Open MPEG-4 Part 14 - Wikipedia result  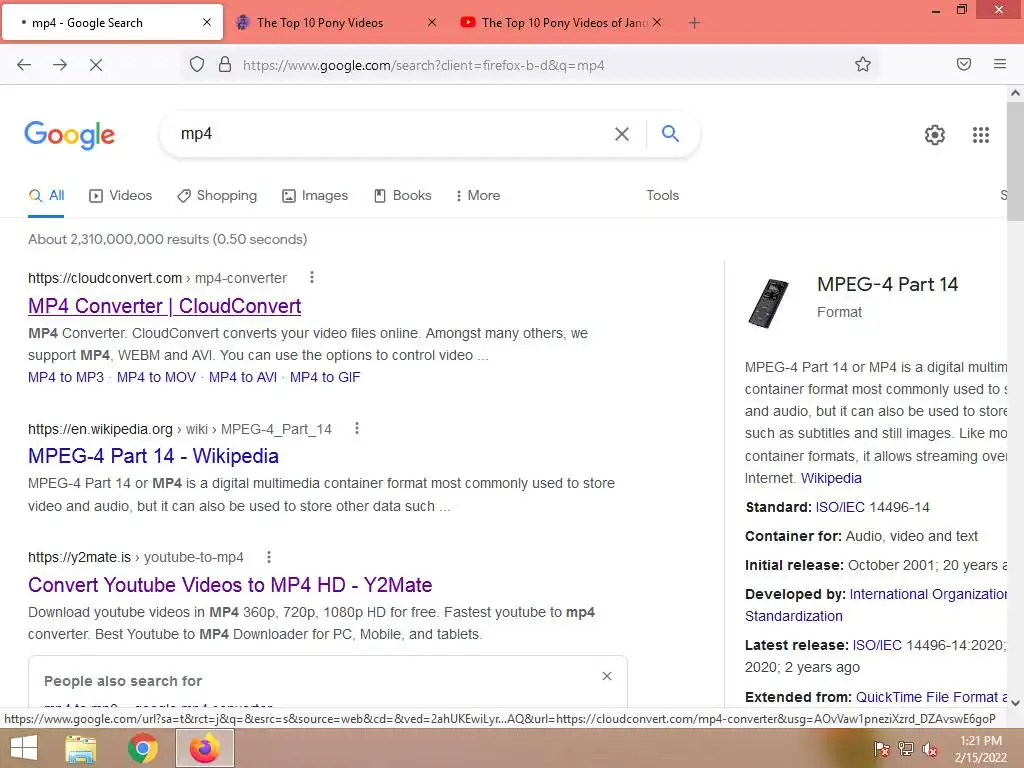[x=153, y=456]
